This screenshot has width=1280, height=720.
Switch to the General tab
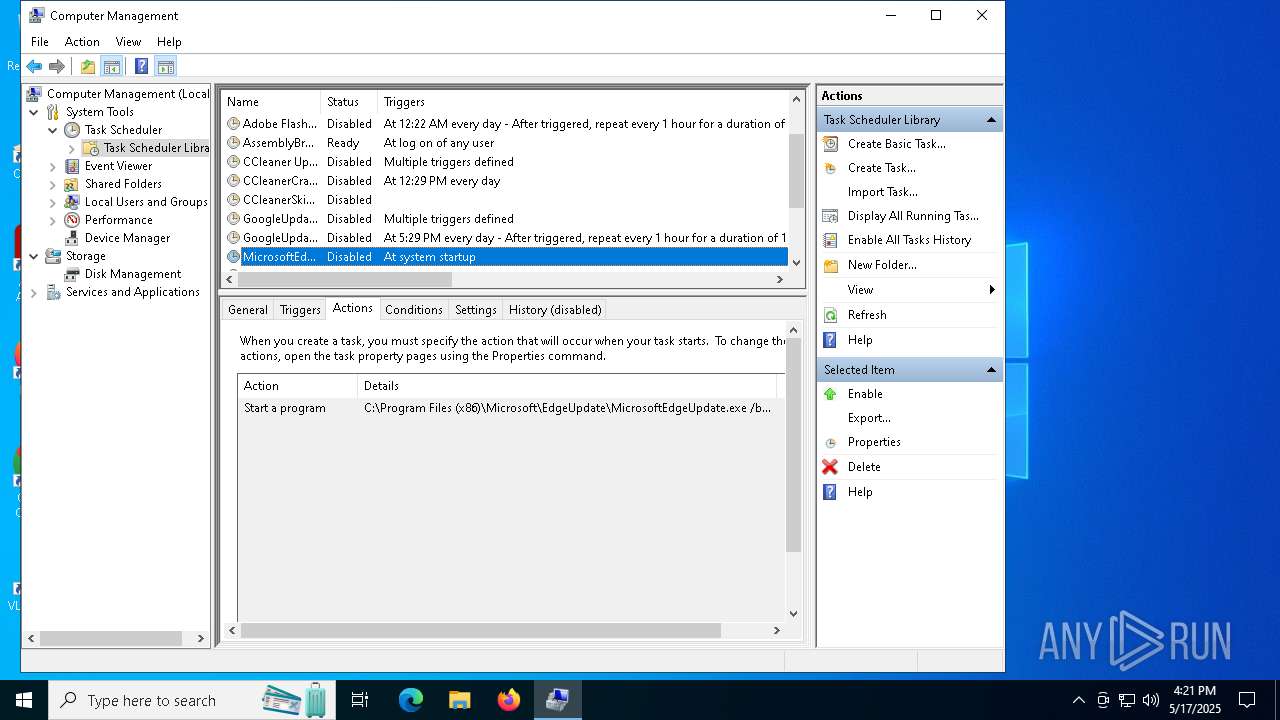248,310
